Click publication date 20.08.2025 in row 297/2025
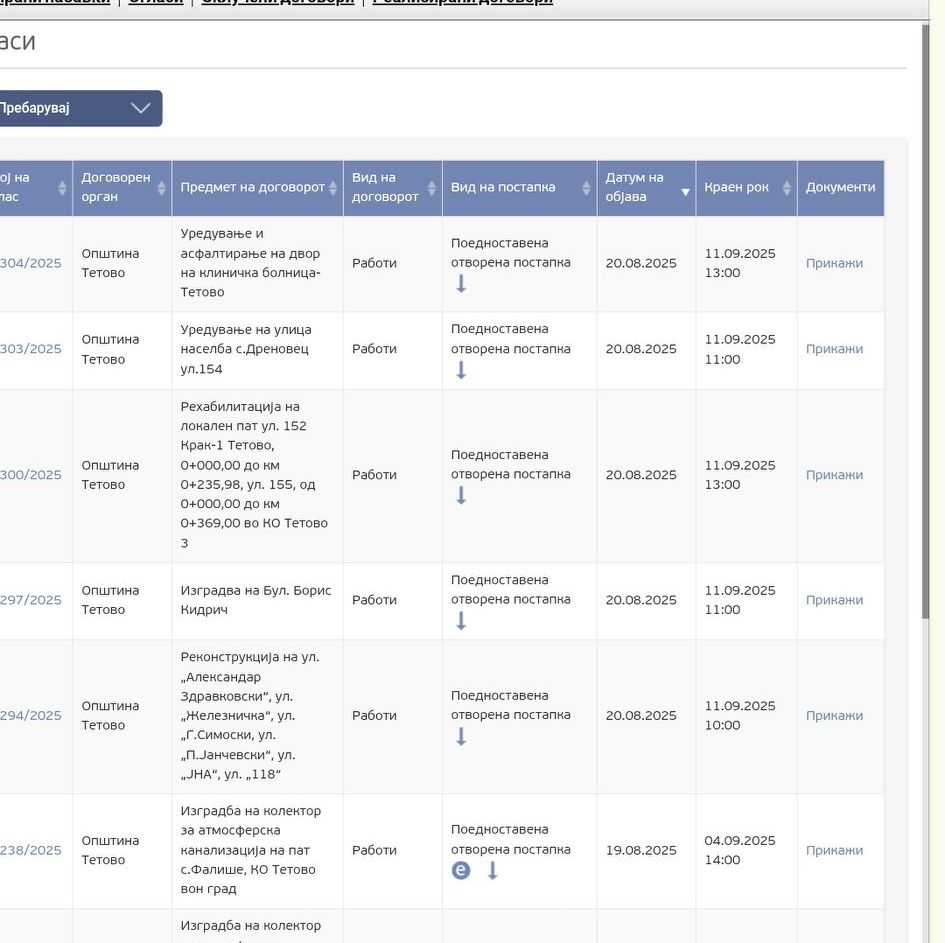The image size is (945, 943). (x=641, y=600)
